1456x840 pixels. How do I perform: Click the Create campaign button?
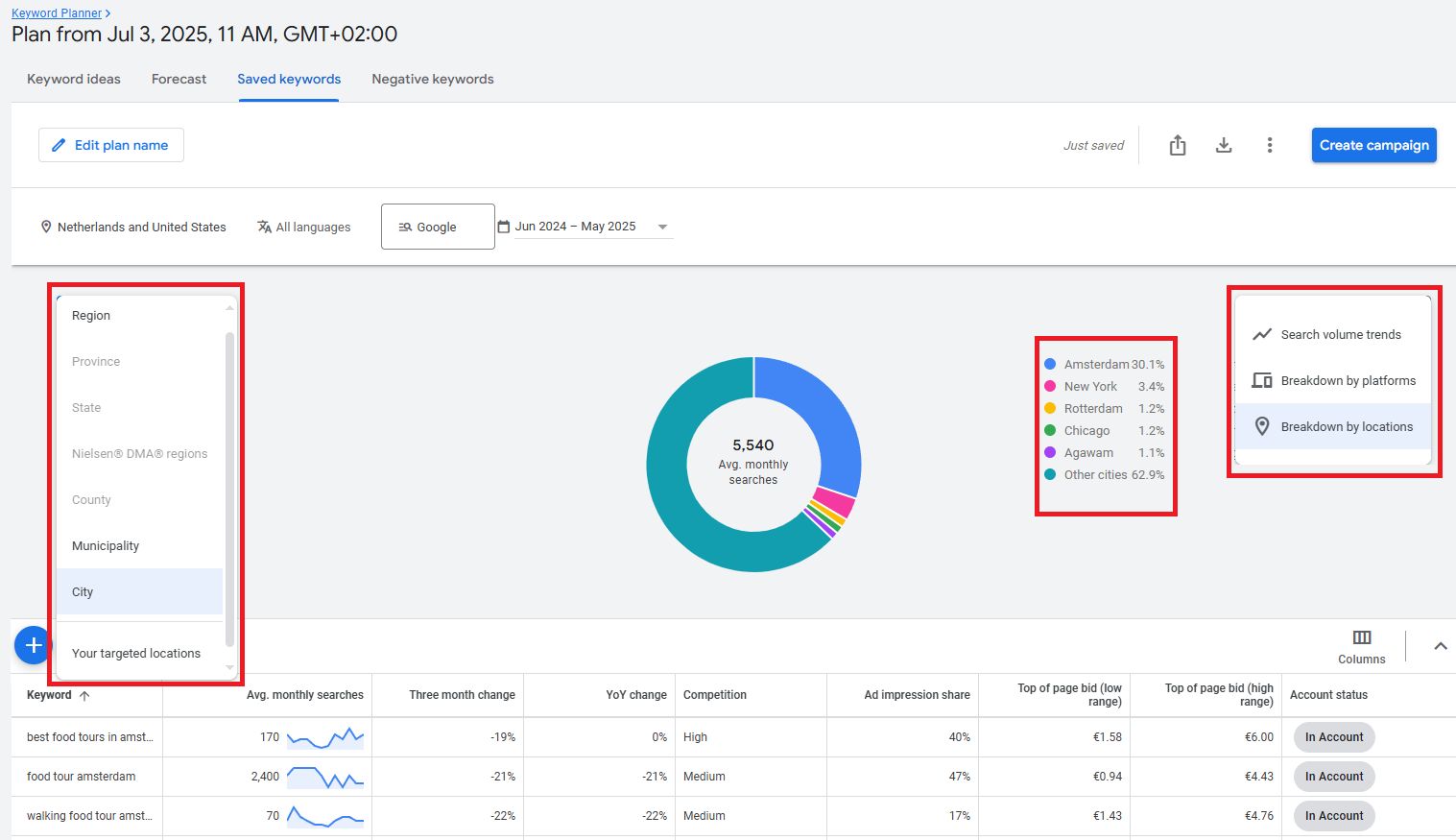coord(1373,144)
